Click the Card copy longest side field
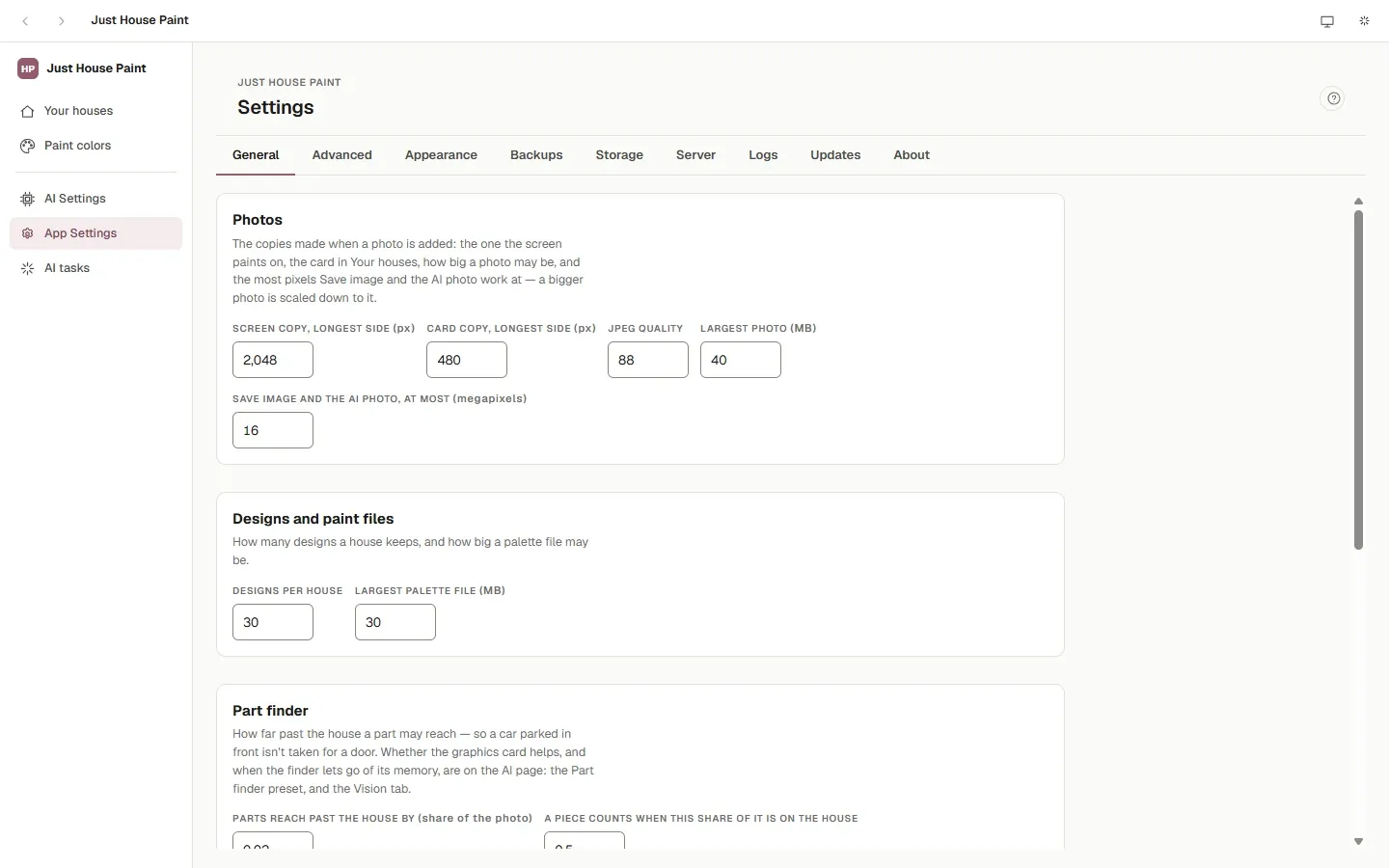Viewport: 1389px width, 868px height. pos(467,360)
